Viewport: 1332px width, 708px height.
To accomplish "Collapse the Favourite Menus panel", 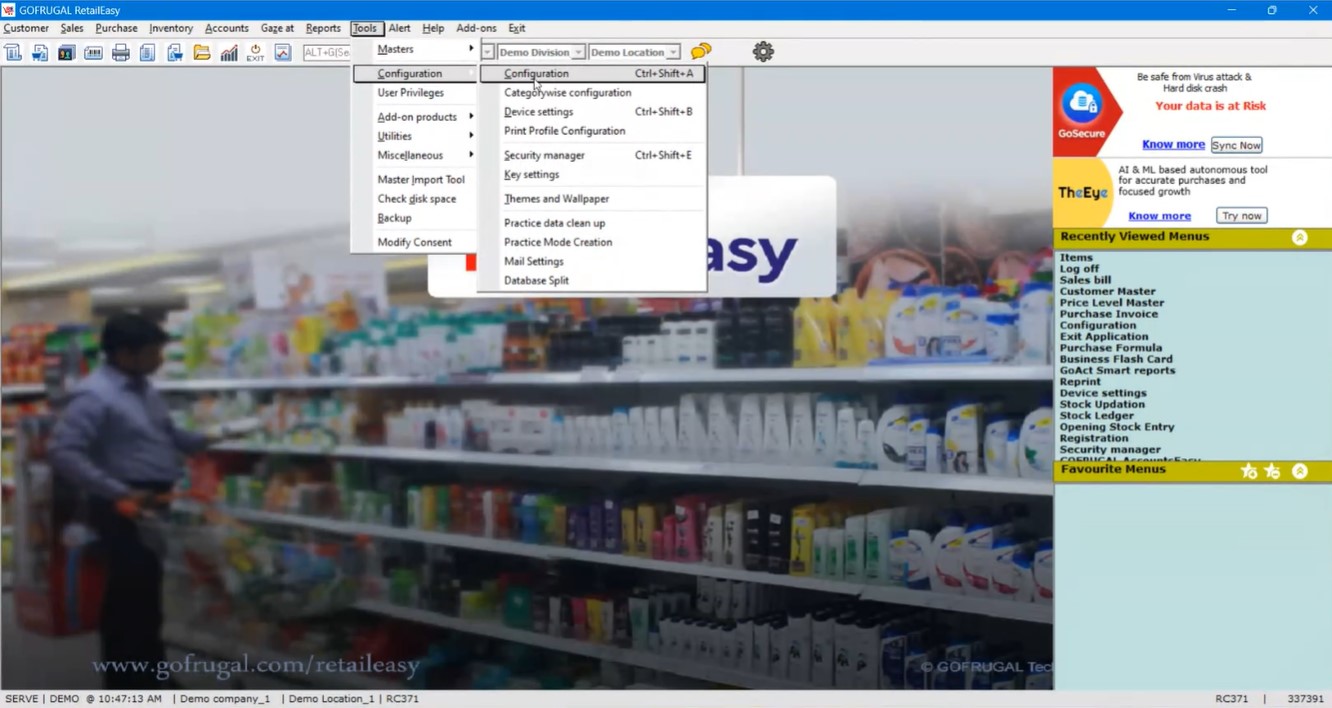I will [x=1299, y=471].
